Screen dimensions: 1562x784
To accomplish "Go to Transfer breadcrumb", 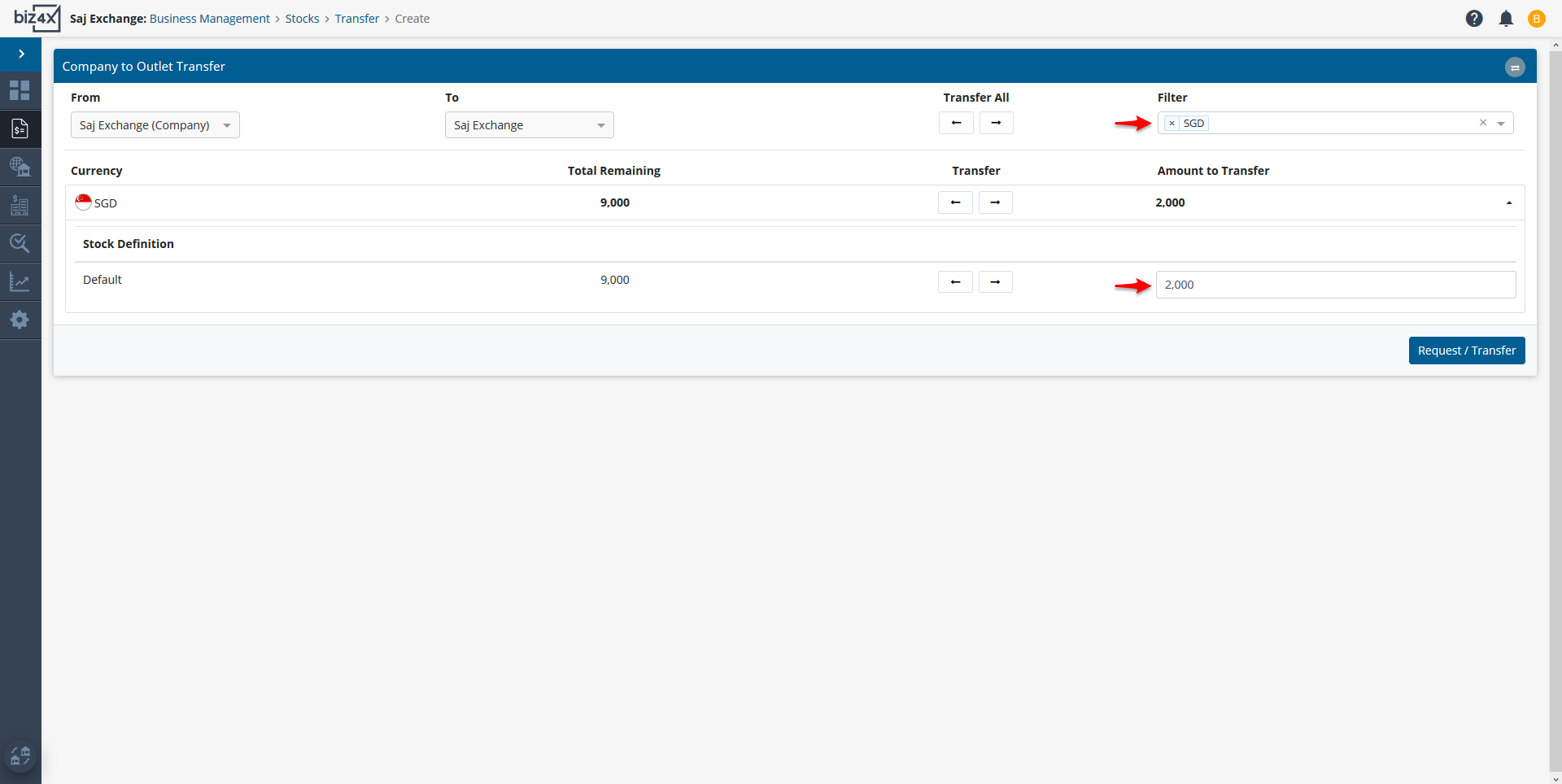I will tap(356, 19).
